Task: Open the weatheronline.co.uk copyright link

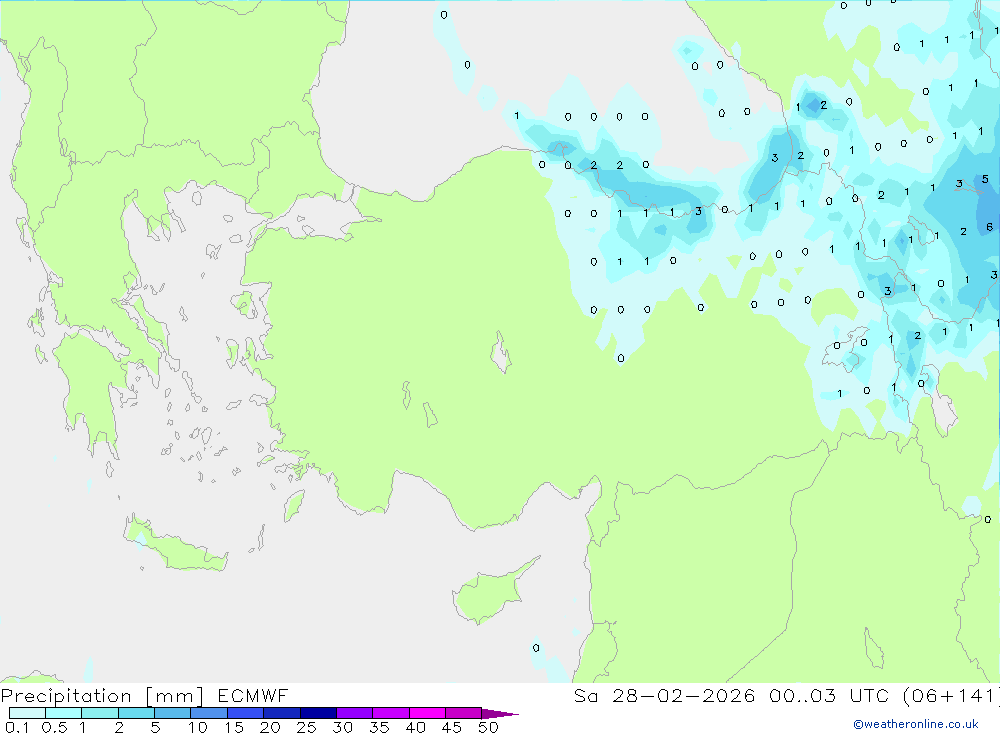Action: 916,724
